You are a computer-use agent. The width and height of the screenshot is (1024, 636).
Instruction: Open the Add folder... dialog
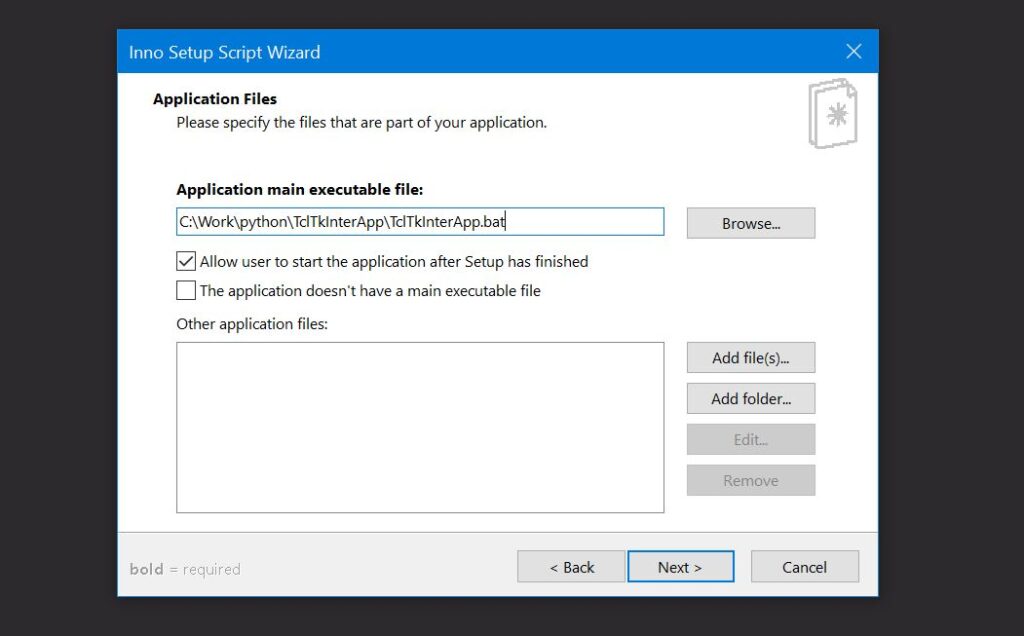(750, 399)
